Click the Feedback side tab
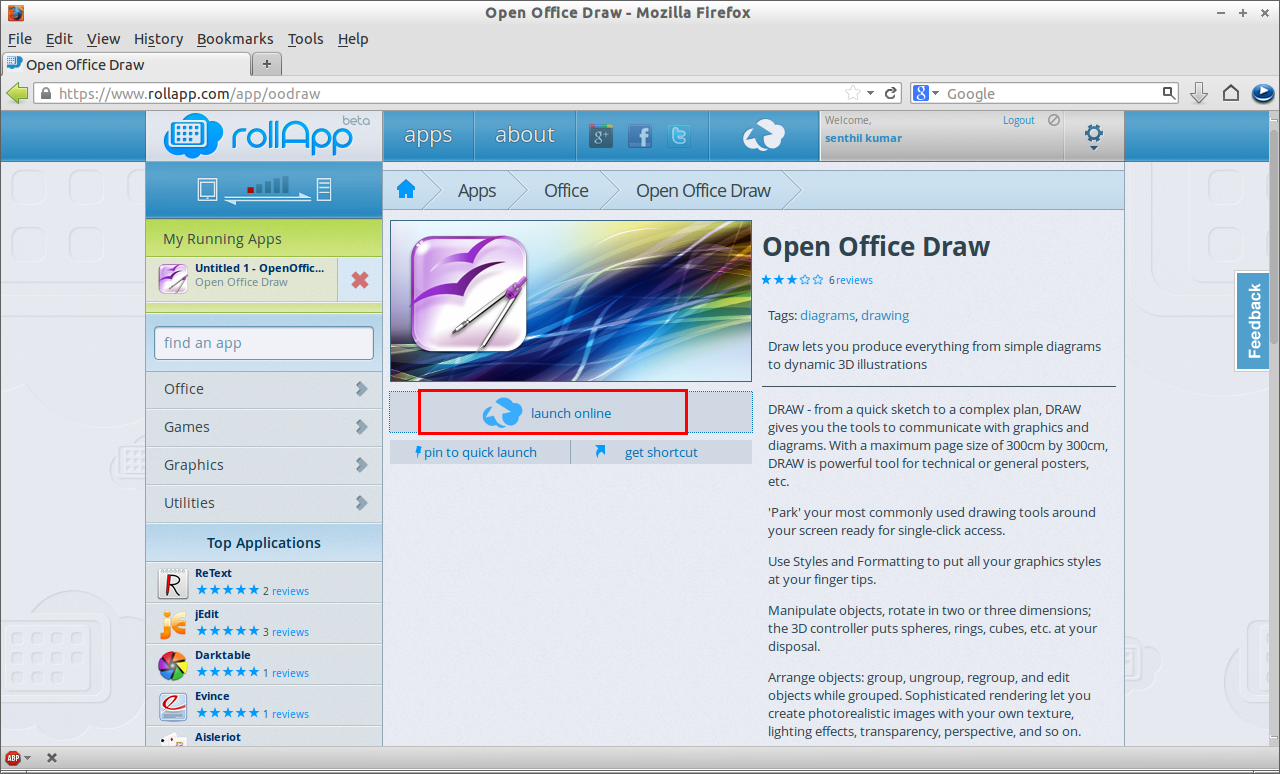Screen dimensions: 1280x774 coord(1253,320)
